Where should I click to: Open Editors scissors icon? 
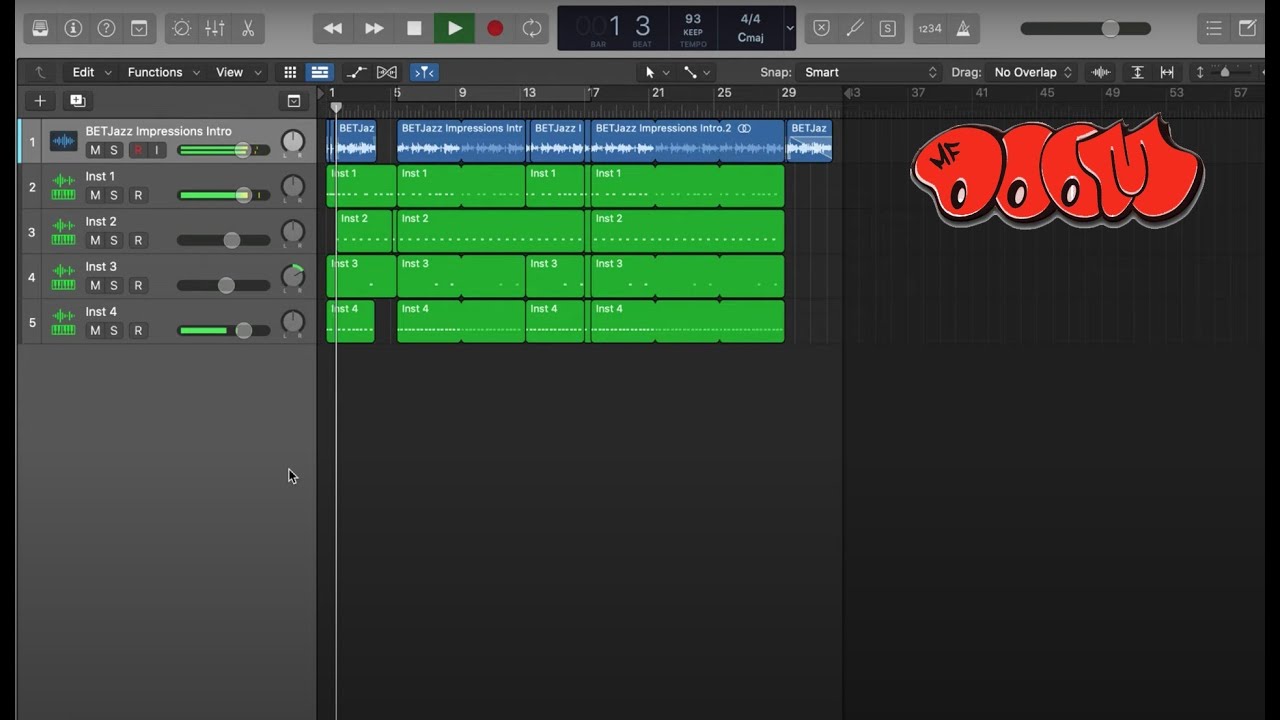tap(248, 28)
